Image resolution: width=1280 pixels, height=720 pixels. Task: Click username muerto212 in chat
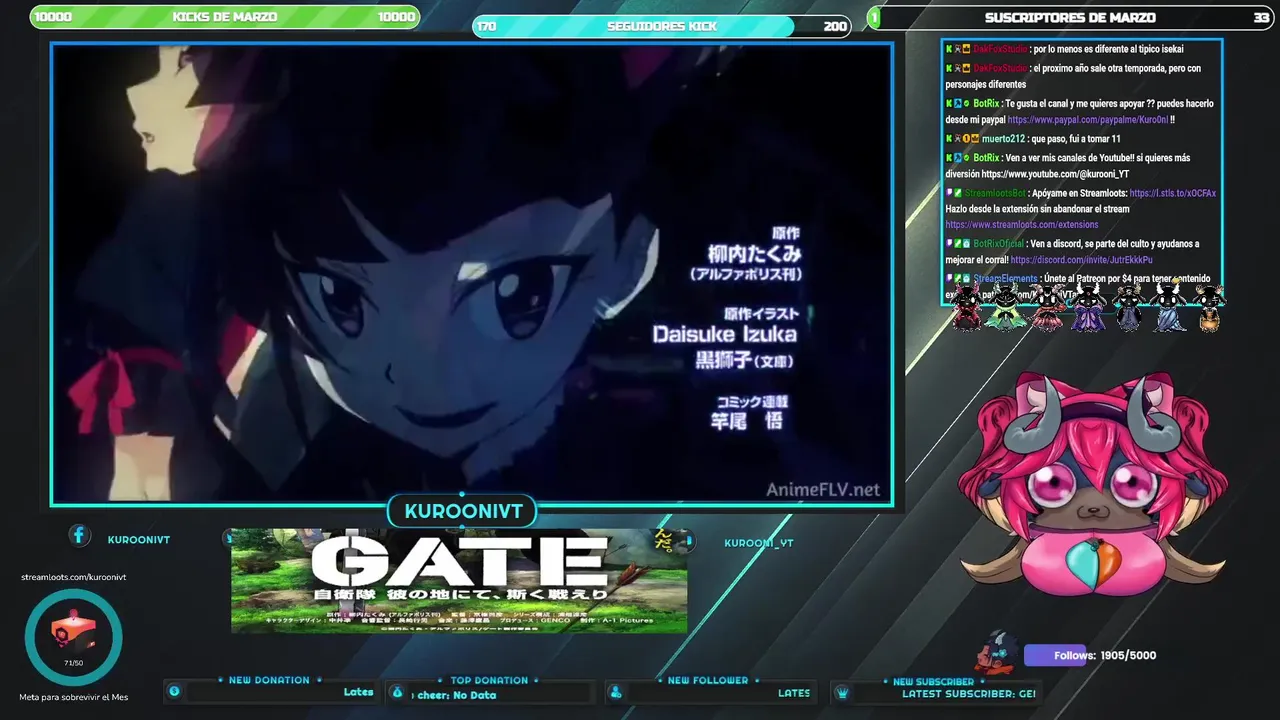1003,139
